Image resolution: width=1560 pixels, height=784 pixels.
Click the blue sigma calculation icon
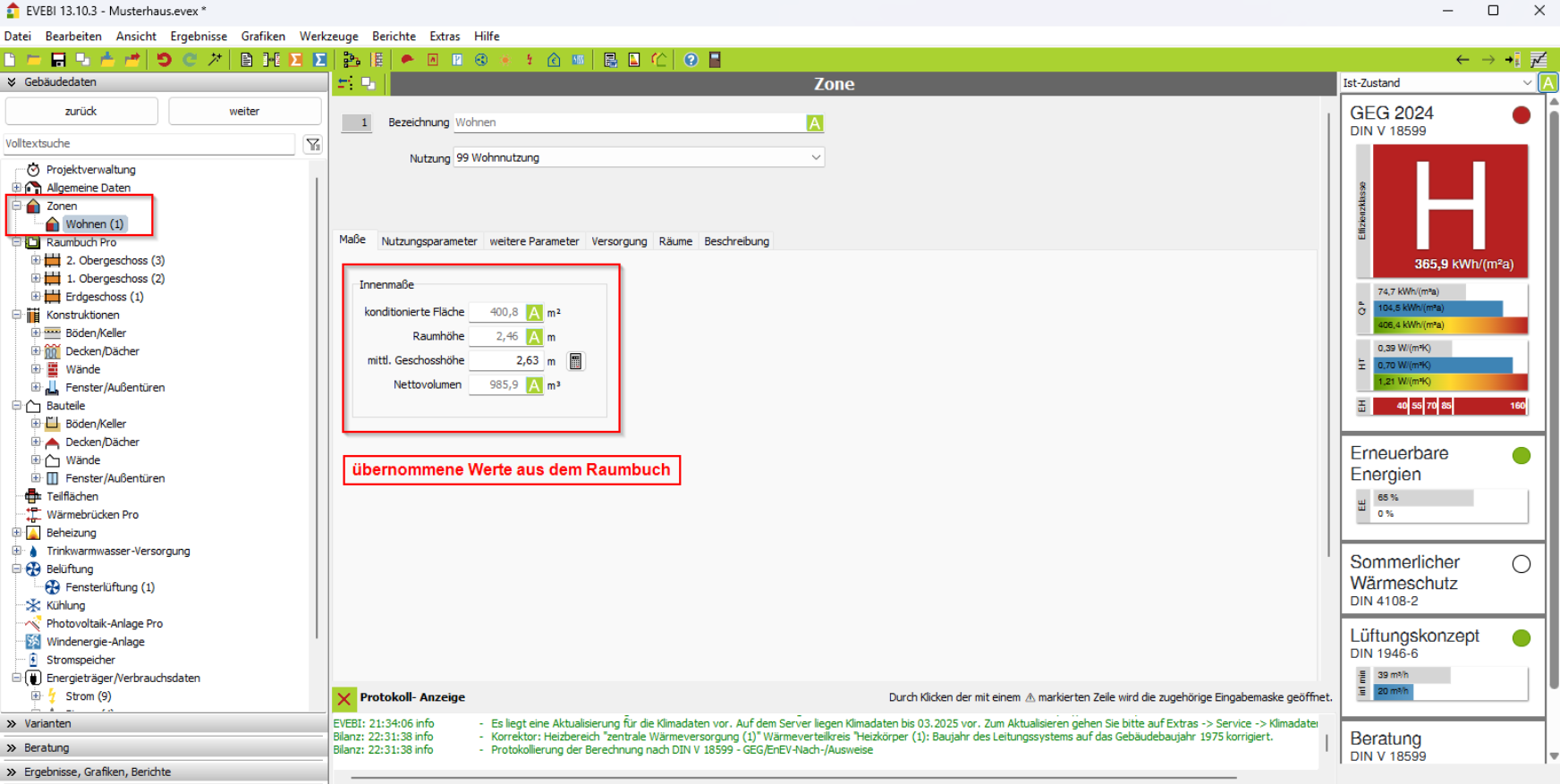pos(319,60)
